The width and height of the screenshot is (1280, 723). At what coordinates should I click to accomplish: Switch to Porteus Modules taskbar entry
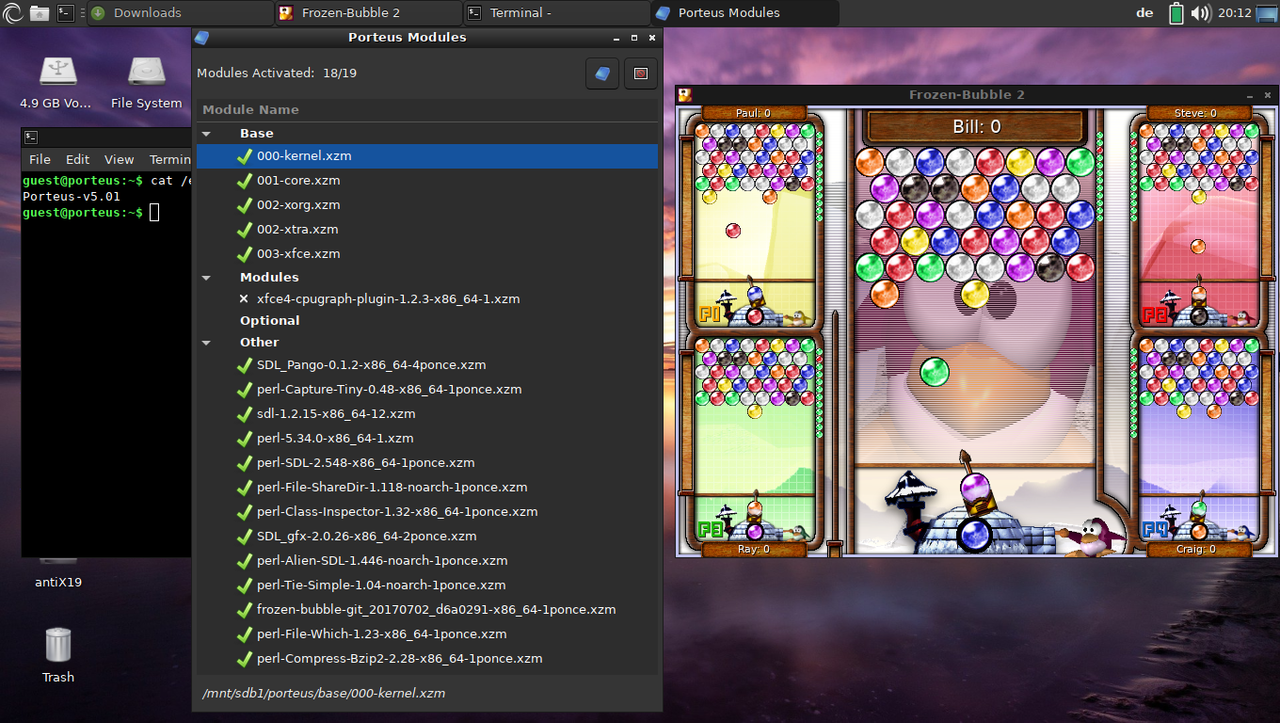coord(744,13)
